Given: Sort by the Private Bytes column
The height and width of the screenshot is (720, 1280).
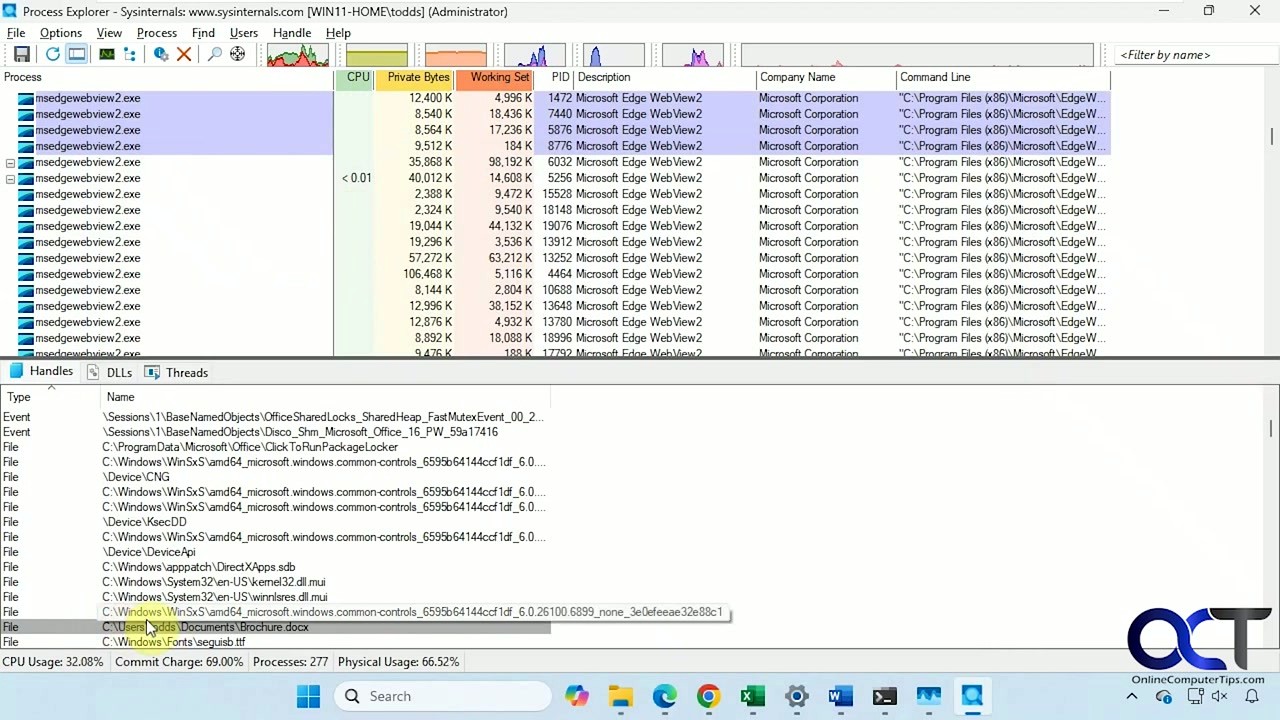Looking at the screenshot, I should click(418, 77).
